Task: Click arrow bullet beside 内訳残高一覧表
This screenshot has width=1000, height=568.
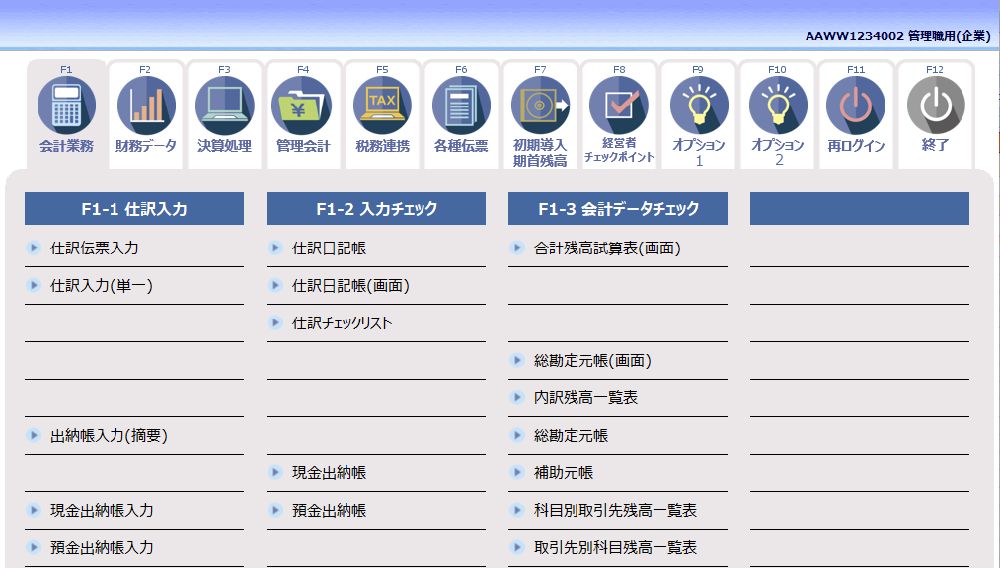Action: tap(517, 397)
